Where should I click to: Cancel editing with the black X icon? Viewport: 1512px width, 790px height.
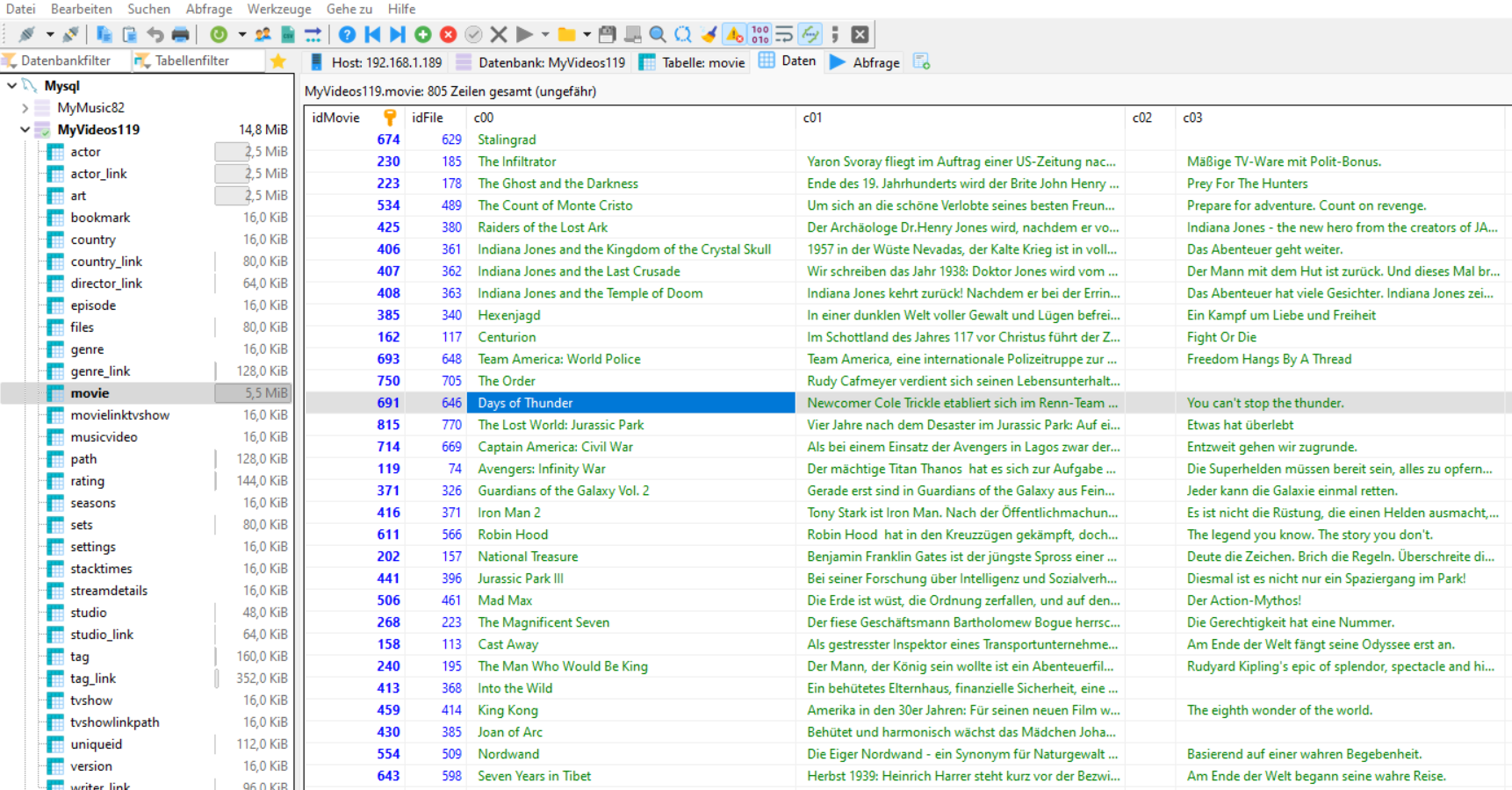coord(499,34)
